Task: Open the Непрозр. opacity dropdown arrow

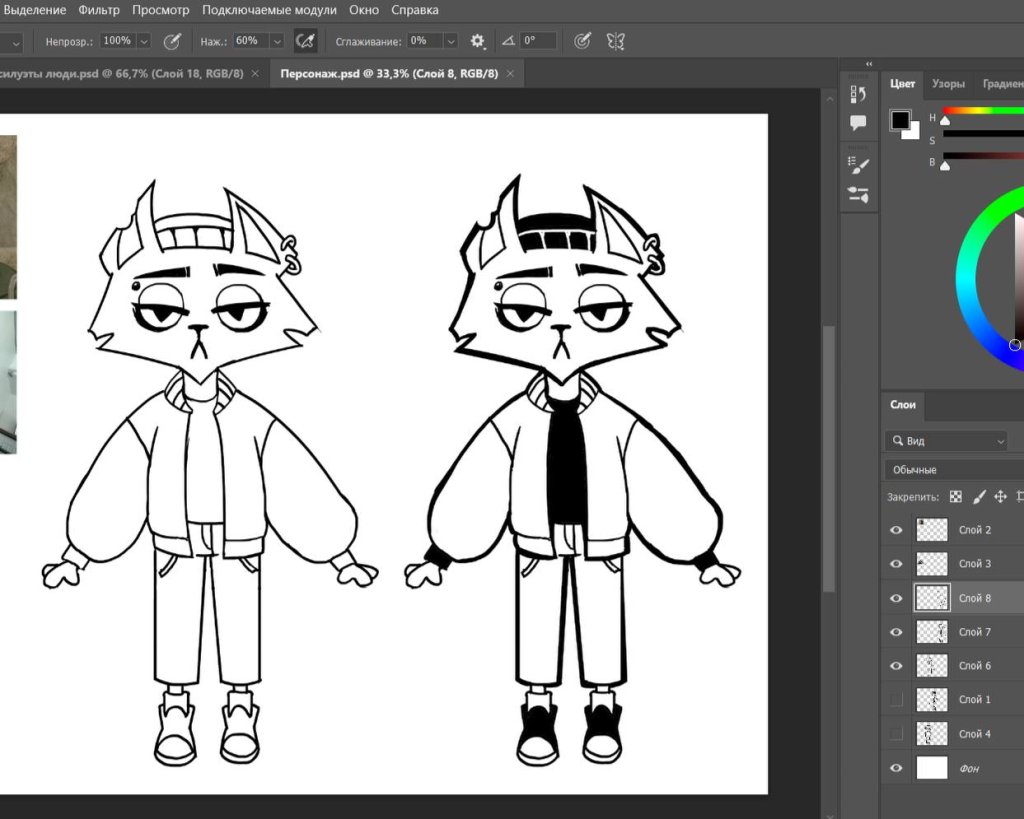Action: point(144,41)
